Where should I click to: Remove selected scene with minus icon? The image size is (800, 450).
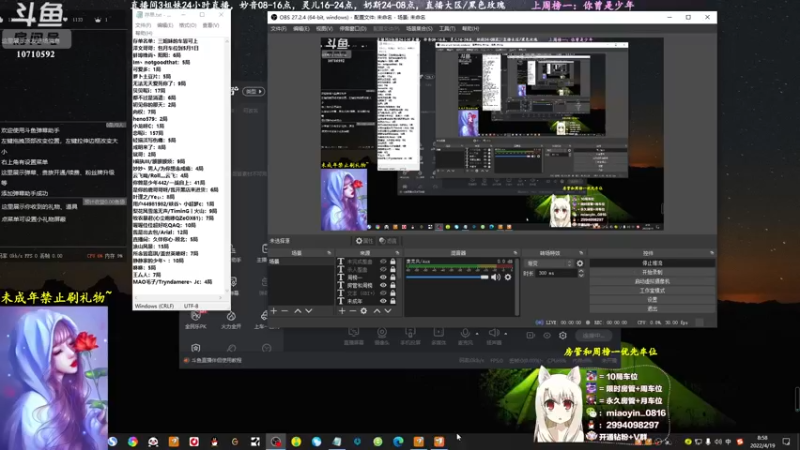click(285, 311)
